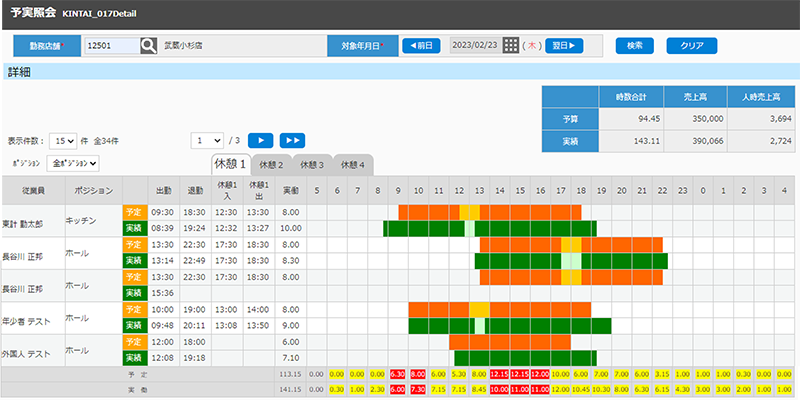
Task: Switch to the 休憩3 tab
Action: coord(312,165)
